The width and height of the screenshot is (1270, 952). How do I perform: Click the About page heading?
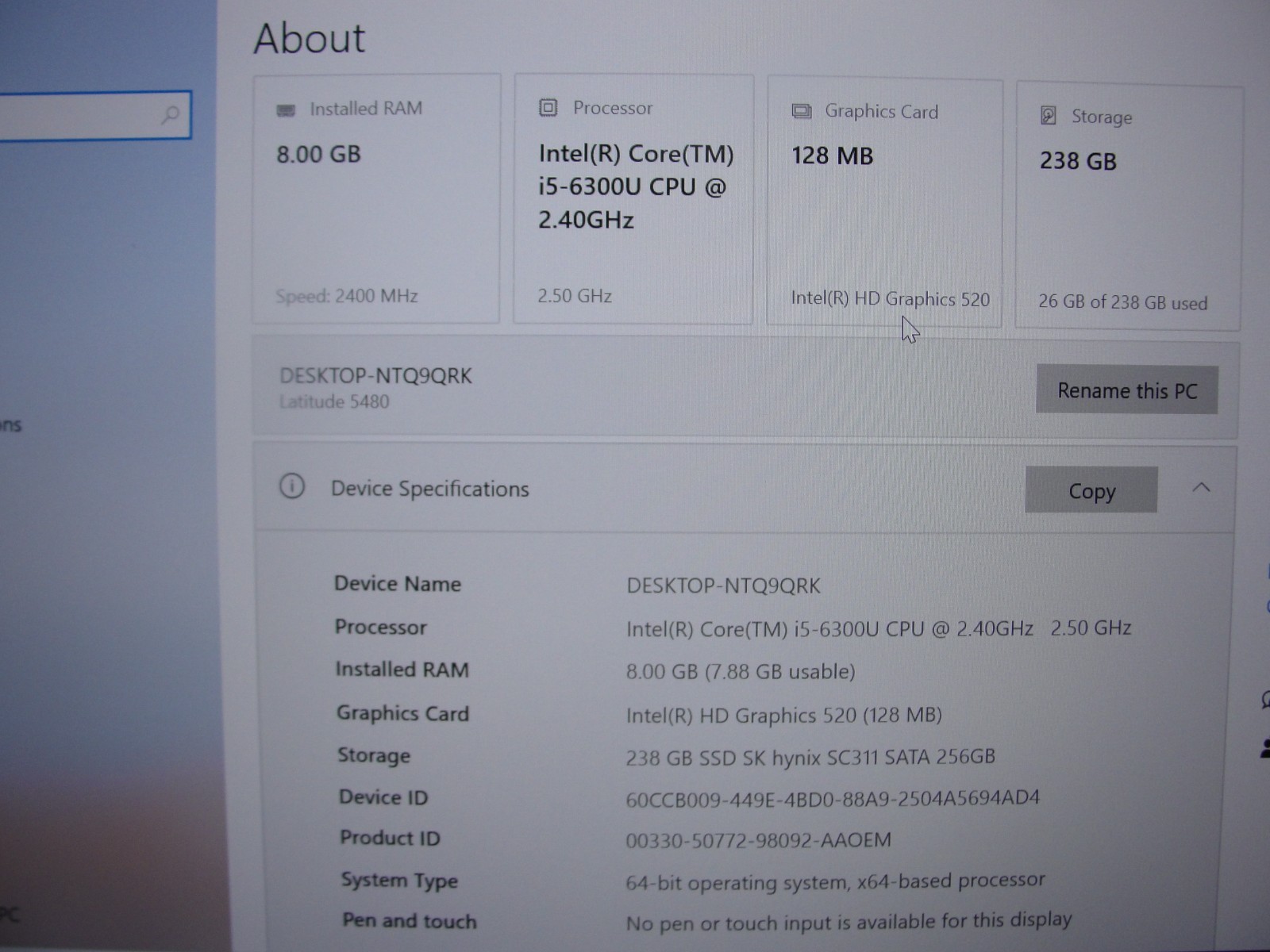pos(309,38)
